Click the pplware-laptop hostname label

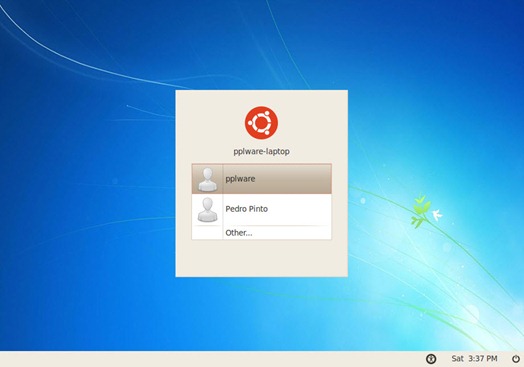tap(261, 151)
